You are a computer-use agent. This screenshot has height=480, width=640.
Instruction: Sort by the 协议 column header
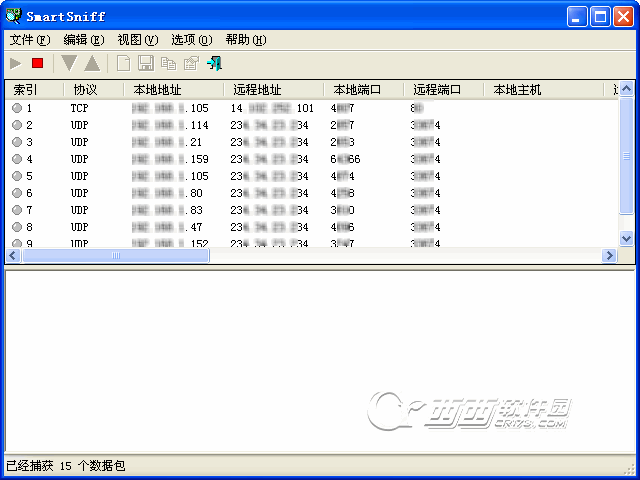(94, 89)
